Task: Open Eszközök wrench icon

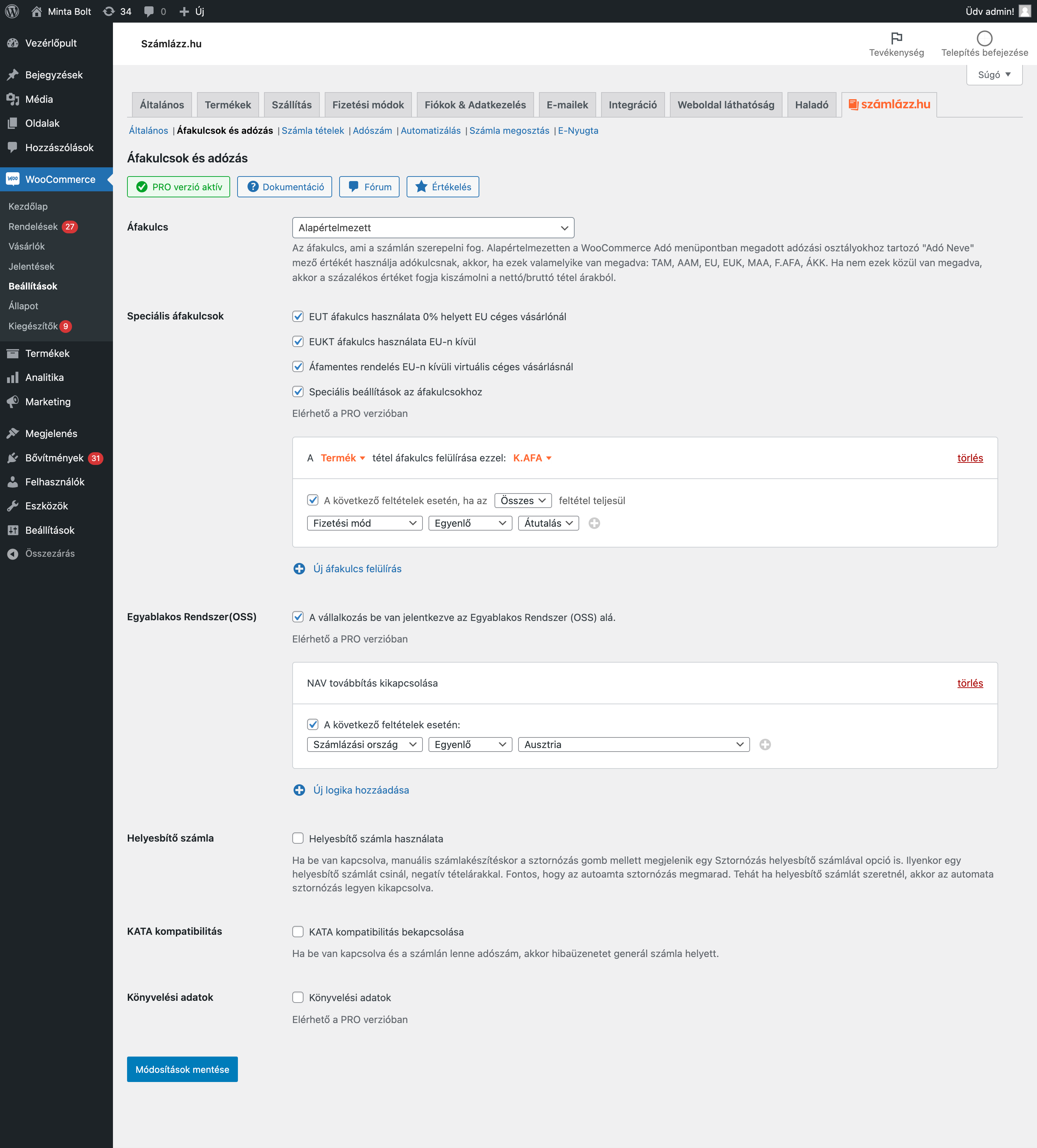Action: point(12,506)
